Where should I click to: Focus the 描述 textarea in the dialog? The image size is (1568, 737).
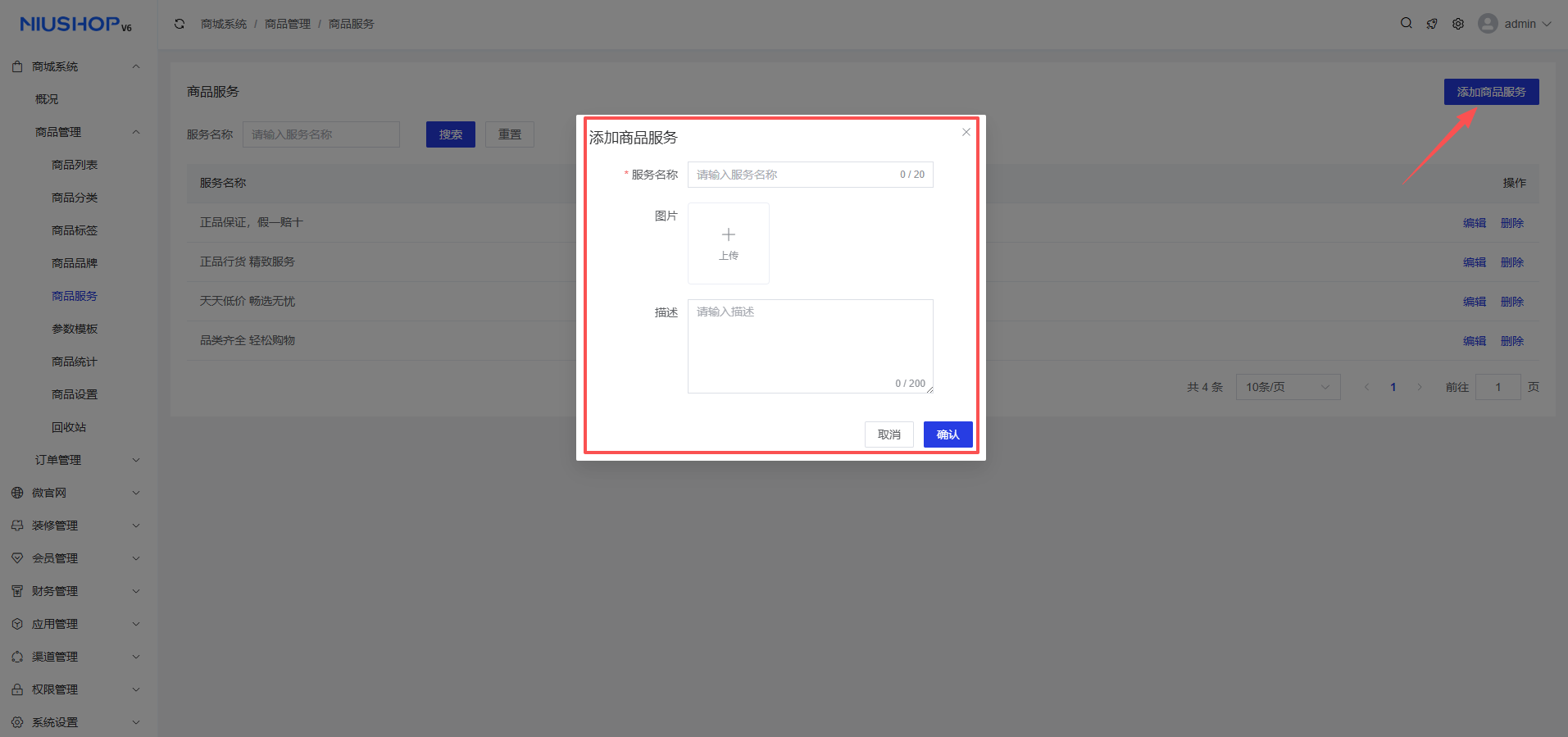811,346
